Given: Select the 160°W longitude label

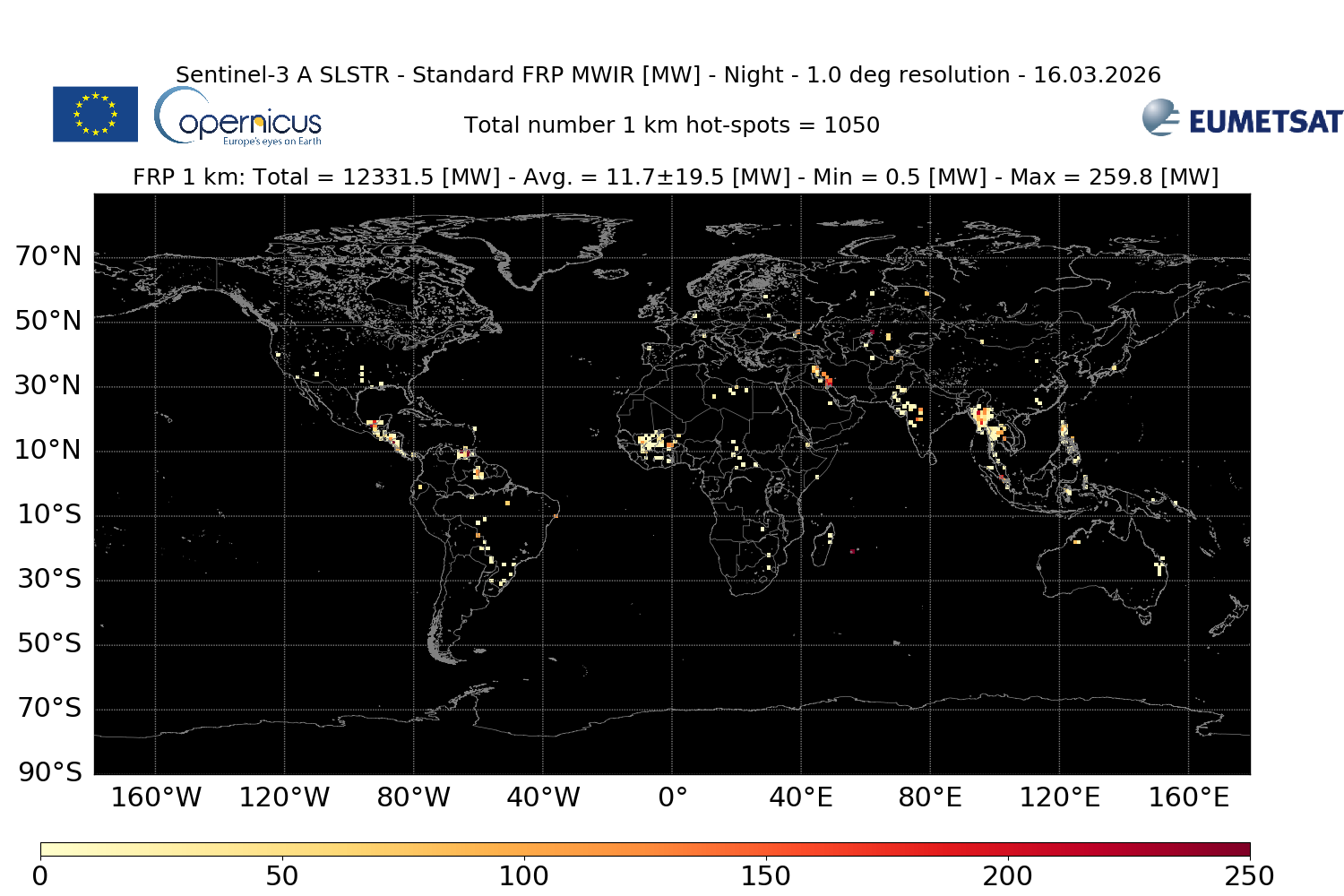Looking at the screenshot, I should point(157,796).
